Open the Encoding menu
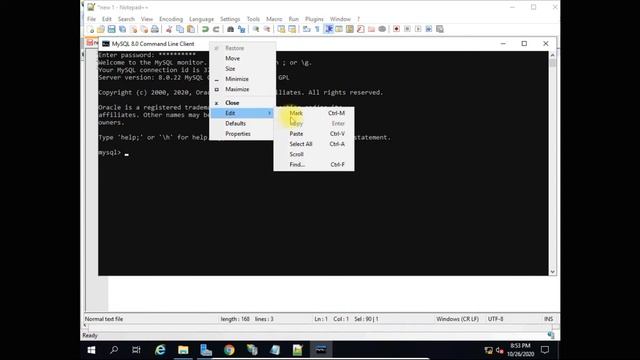The height and width of the screenshot is (360, 640). point(171,19)
